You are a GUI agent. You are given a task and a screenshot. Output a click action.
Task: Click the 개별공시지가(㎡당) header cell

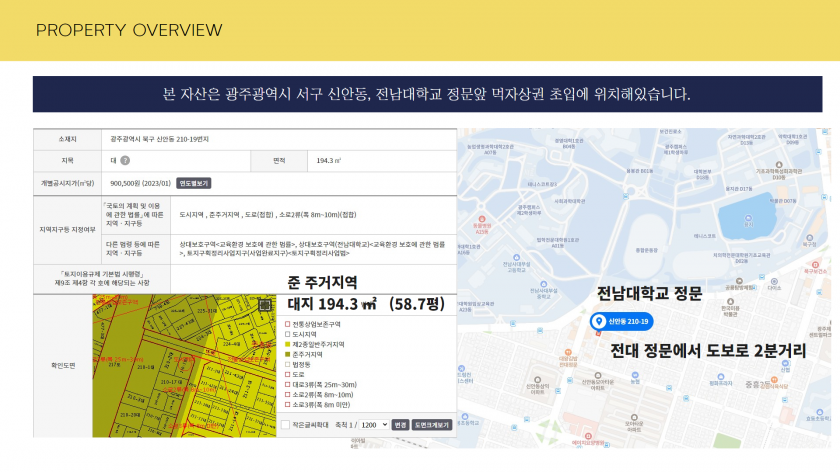click(x=68, y=183)
